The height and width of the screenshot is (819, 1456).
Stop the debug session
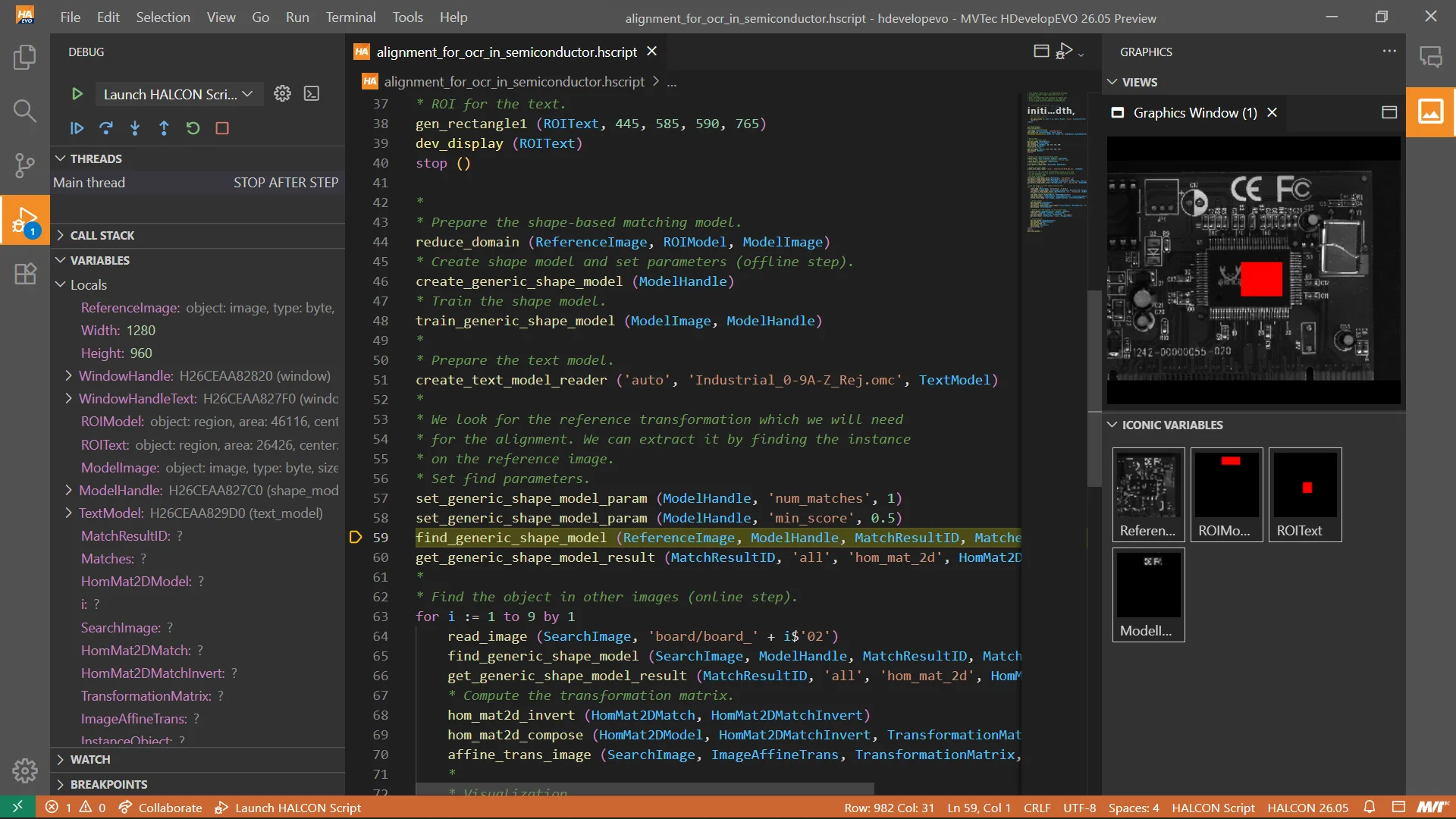pyautogui.click(x=222, y=128)
